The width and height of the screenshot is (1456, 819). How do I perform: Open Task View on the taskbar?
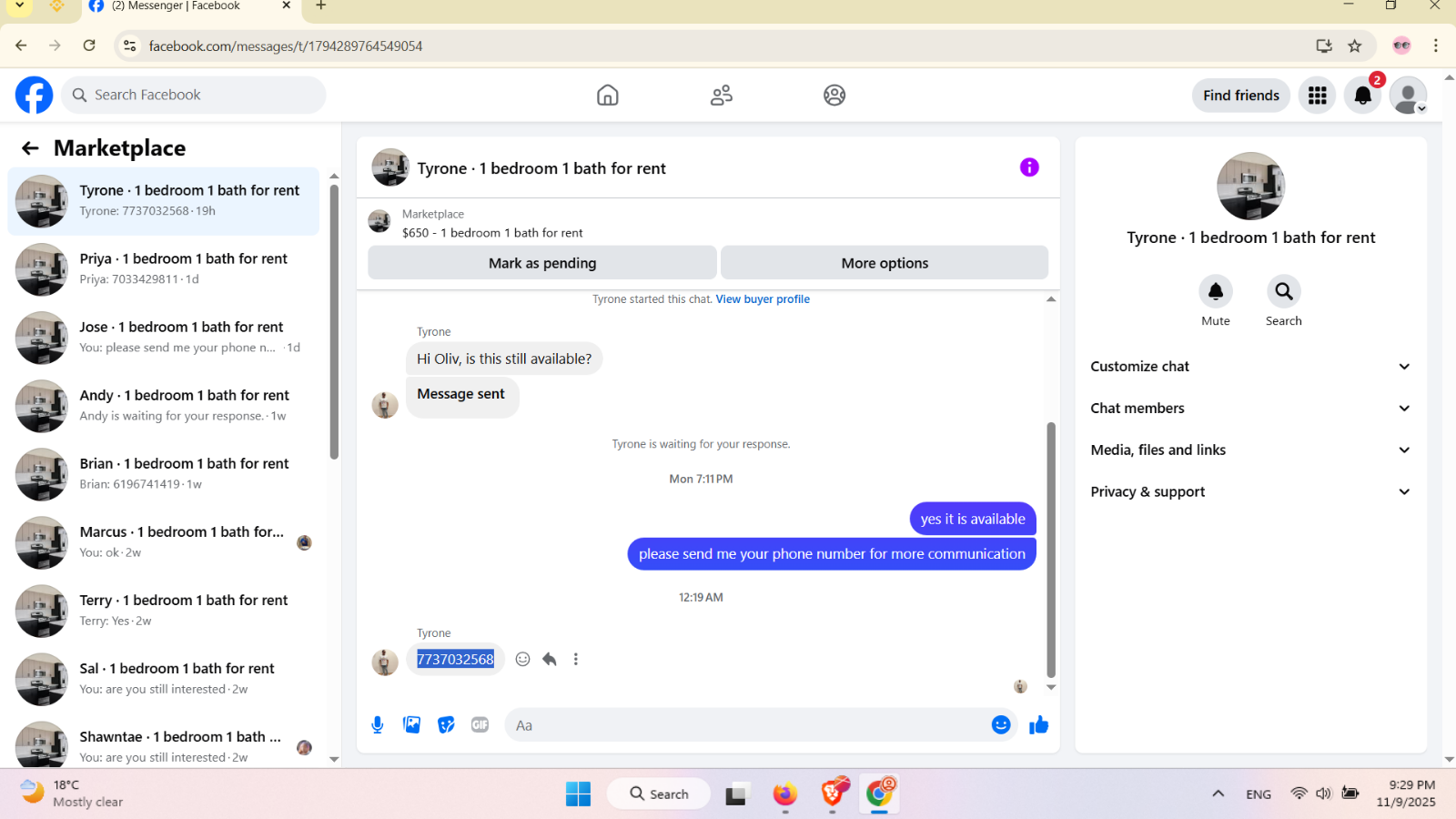pos(737,794)
